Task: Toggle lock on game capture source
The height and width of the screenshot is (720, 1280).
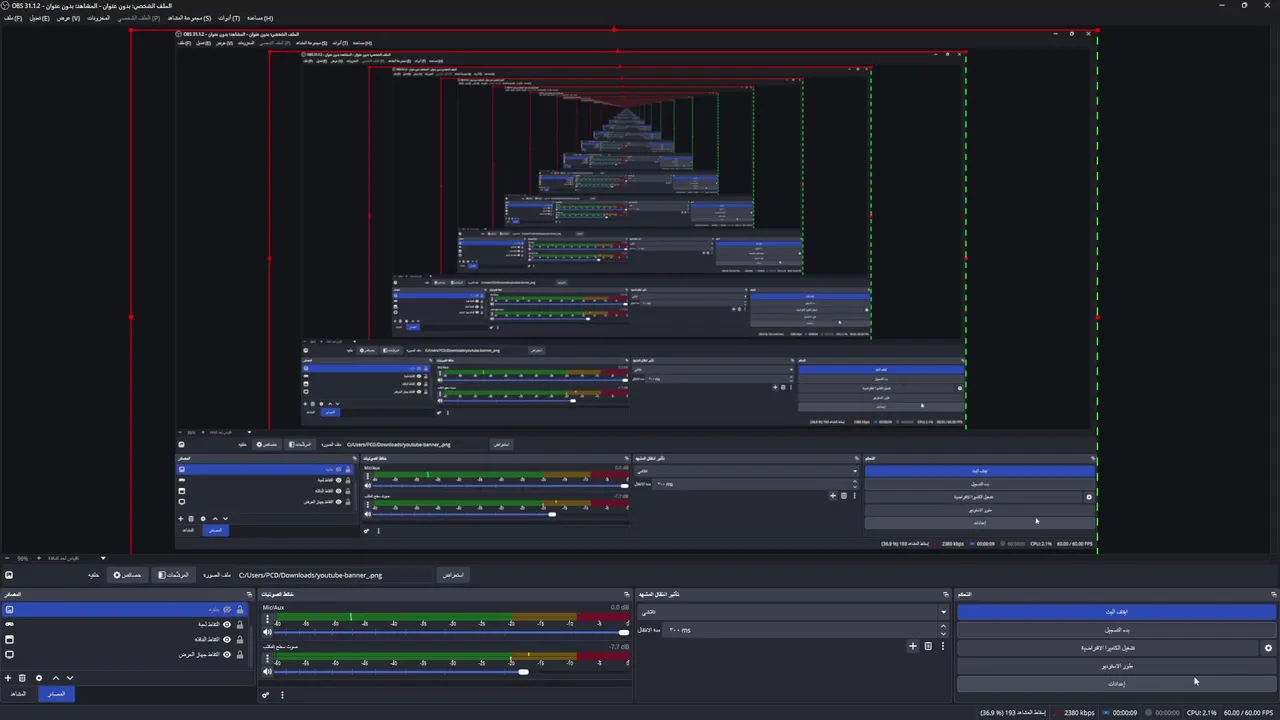Action: [240, 624]
